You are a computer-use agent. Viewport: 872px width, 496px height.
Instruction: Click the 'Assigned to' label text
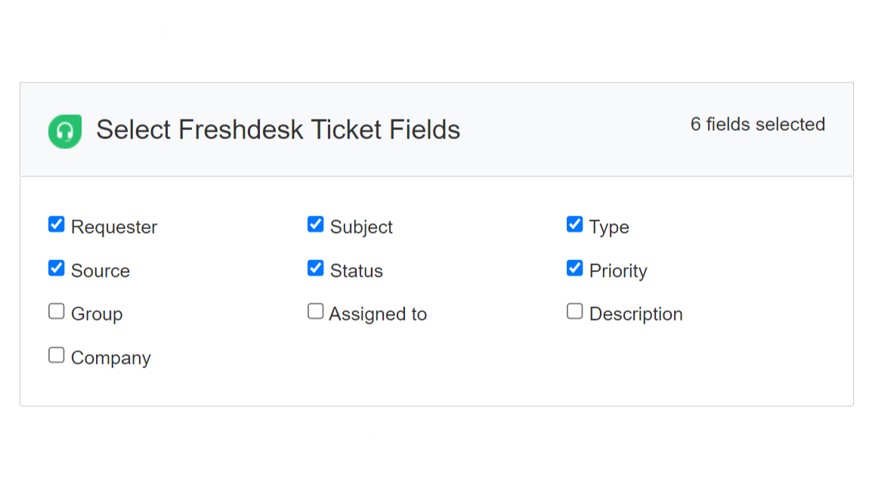[378, 314]
